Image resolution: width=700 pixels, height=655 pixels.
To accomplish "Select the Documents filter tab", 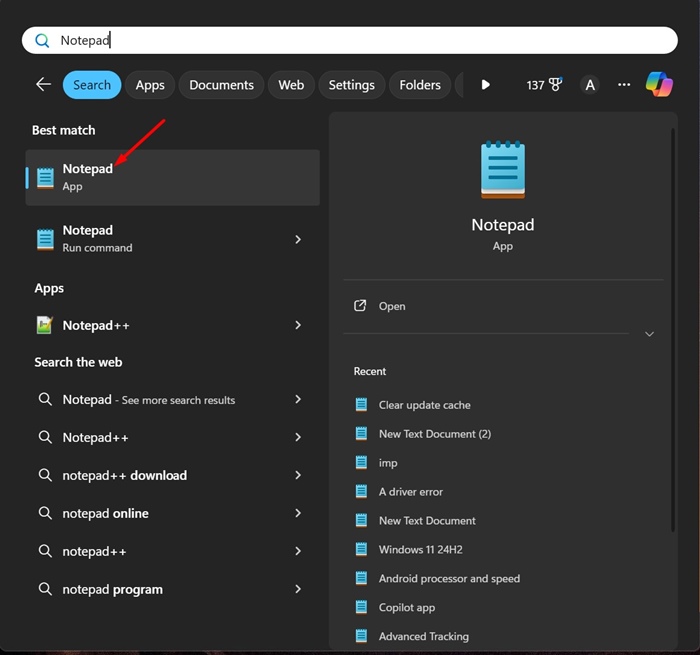I will [221, 85].
